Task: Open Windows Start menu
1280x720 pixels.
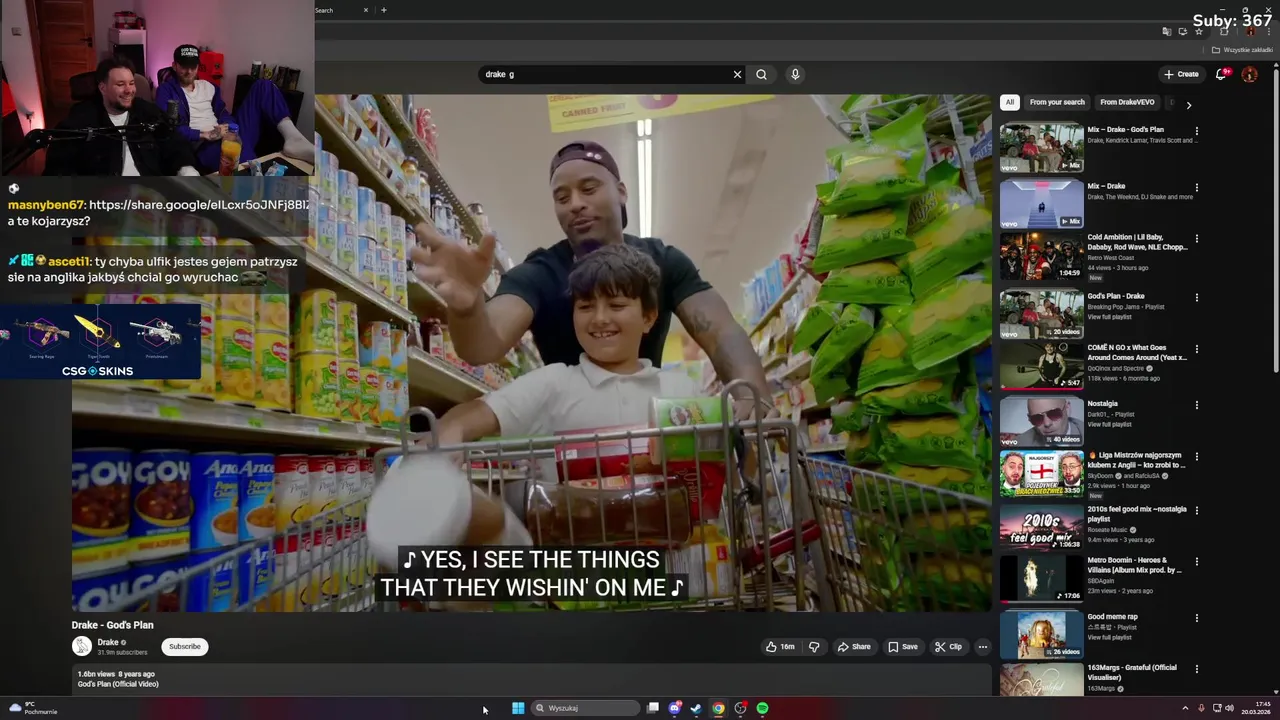Action: 518,708
